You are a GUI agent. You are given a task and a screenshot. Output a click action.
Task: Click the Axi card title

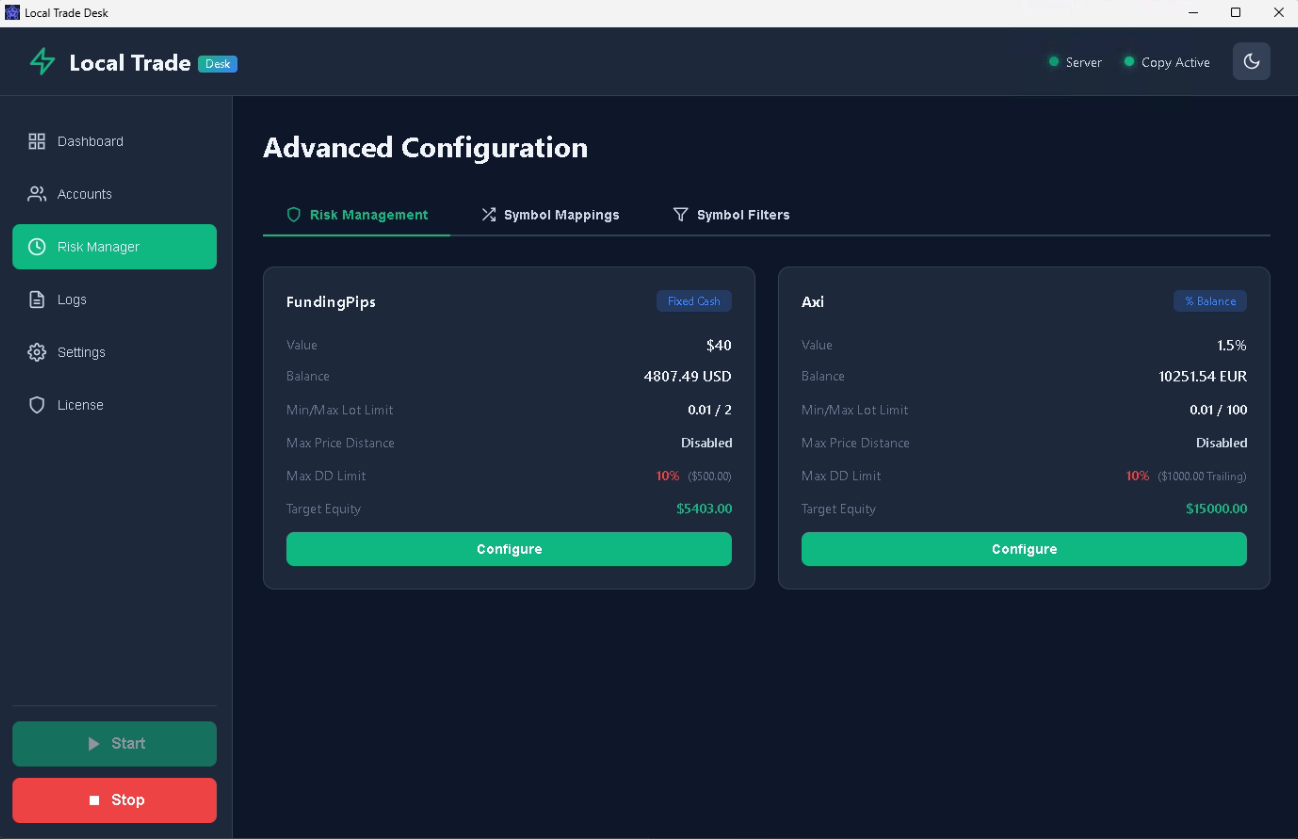tap(813, 301)
